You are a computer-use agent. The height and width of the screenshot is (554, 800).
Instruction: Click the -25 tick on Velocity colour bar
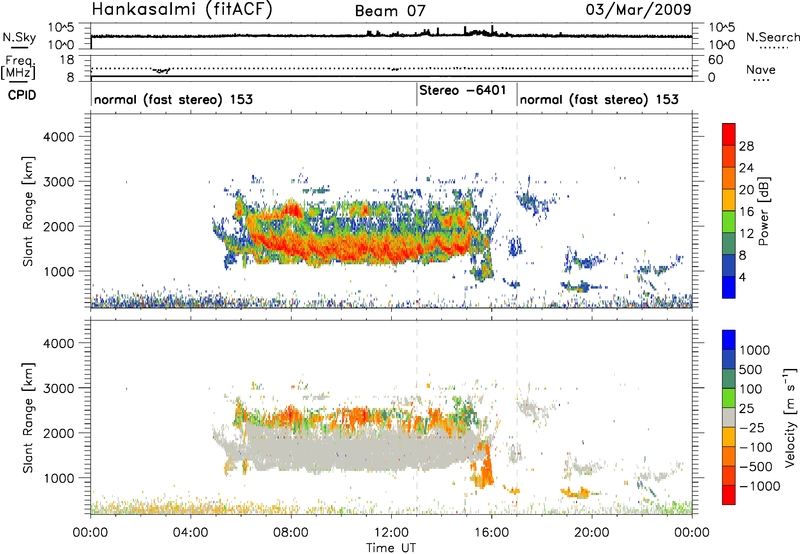[x=751, y=428]
